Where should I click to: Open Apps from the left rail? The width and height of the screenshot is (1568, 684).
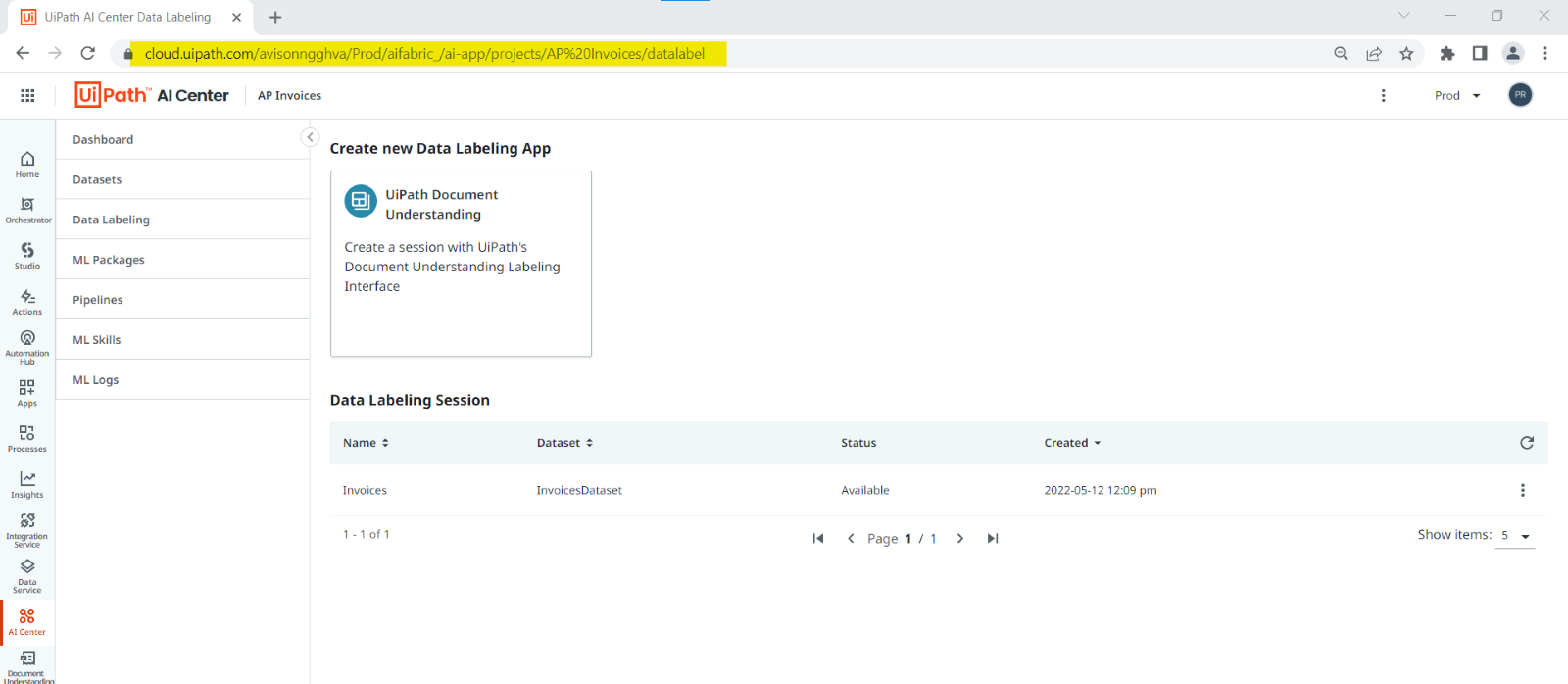tap(27, 393)
